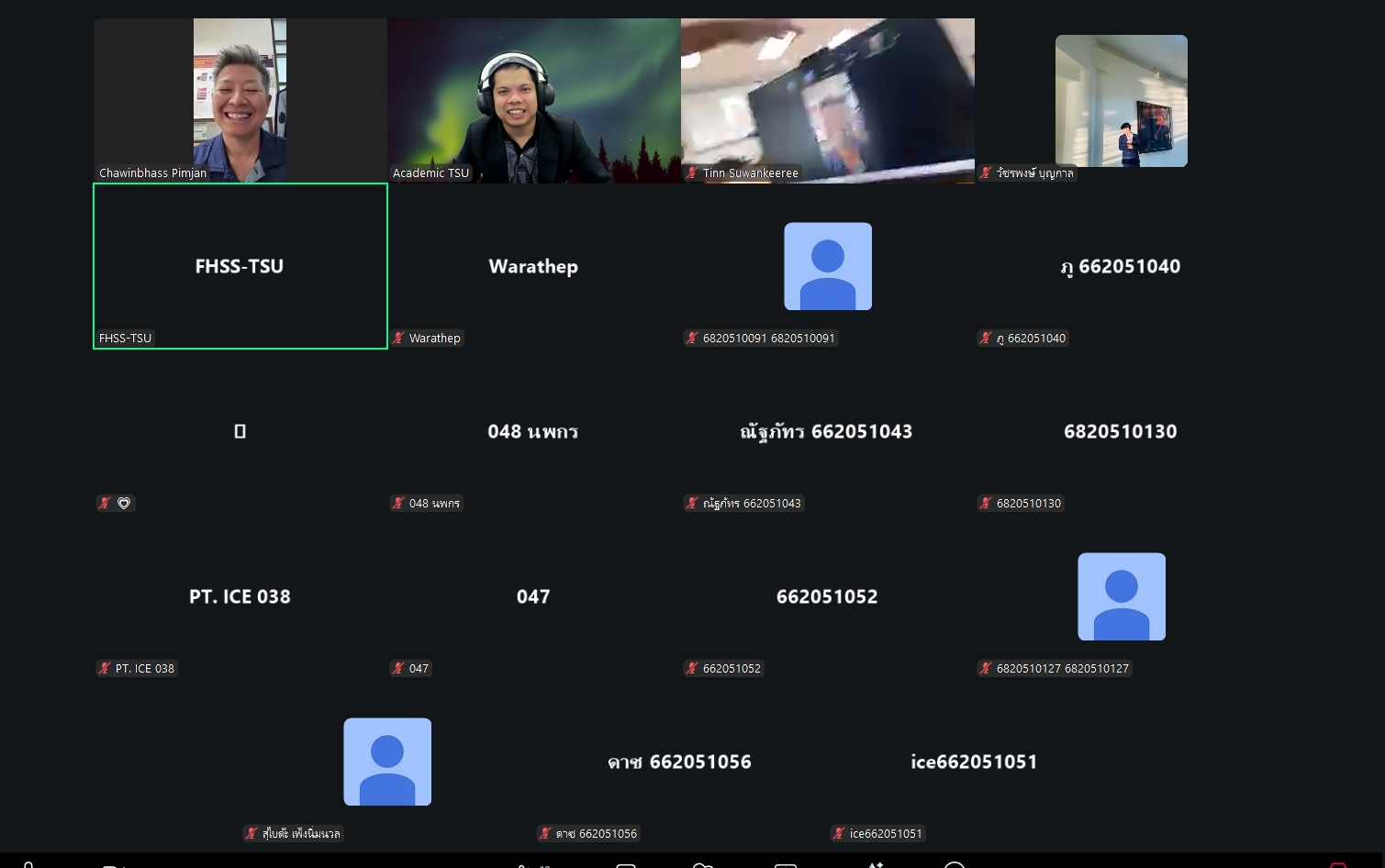Screen dimensions: 1385x868
Task: Click the highlighted FHSS-TSU participant tile
Action: point(240,266)
